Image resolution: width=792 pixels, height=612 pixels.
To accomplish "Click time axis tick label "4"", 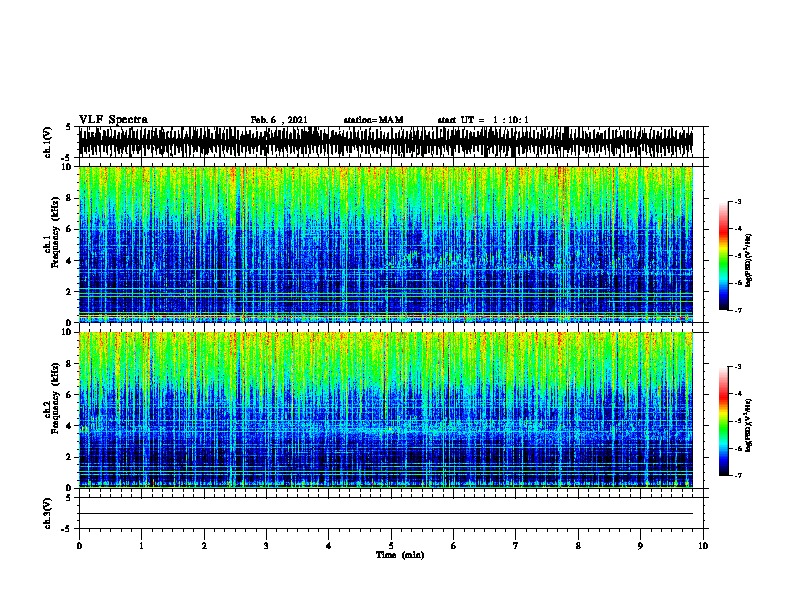I will [x=329, y=545].
